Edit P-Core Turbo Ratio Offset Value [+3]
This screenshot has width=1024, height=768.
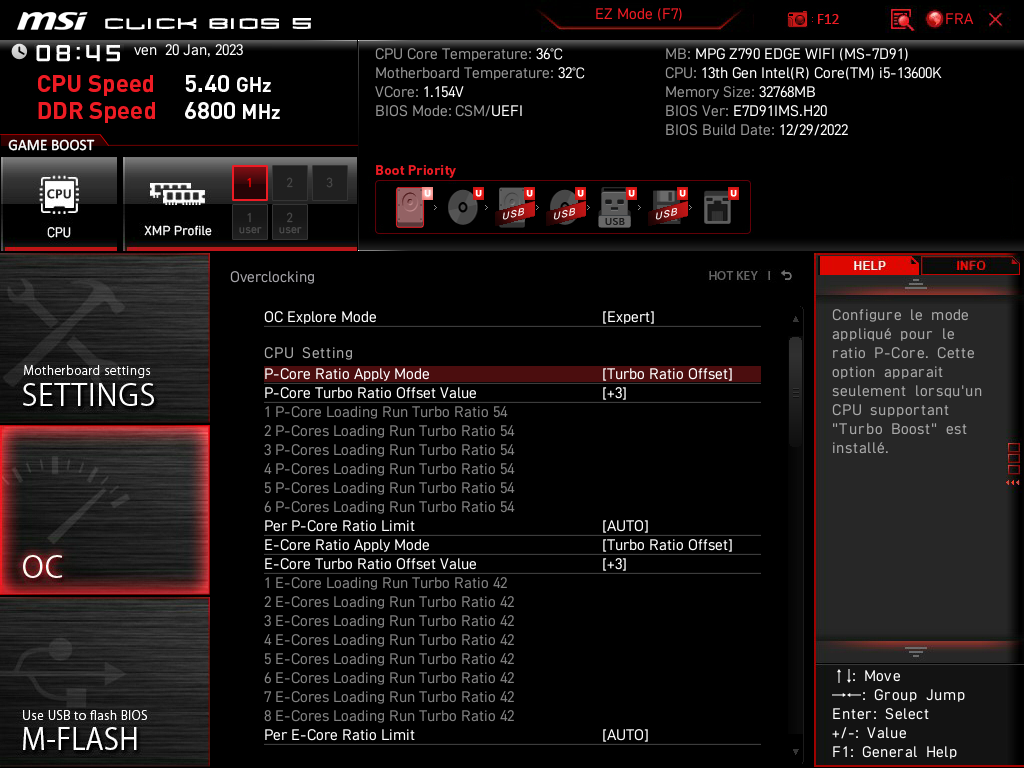tap(512, 393)
